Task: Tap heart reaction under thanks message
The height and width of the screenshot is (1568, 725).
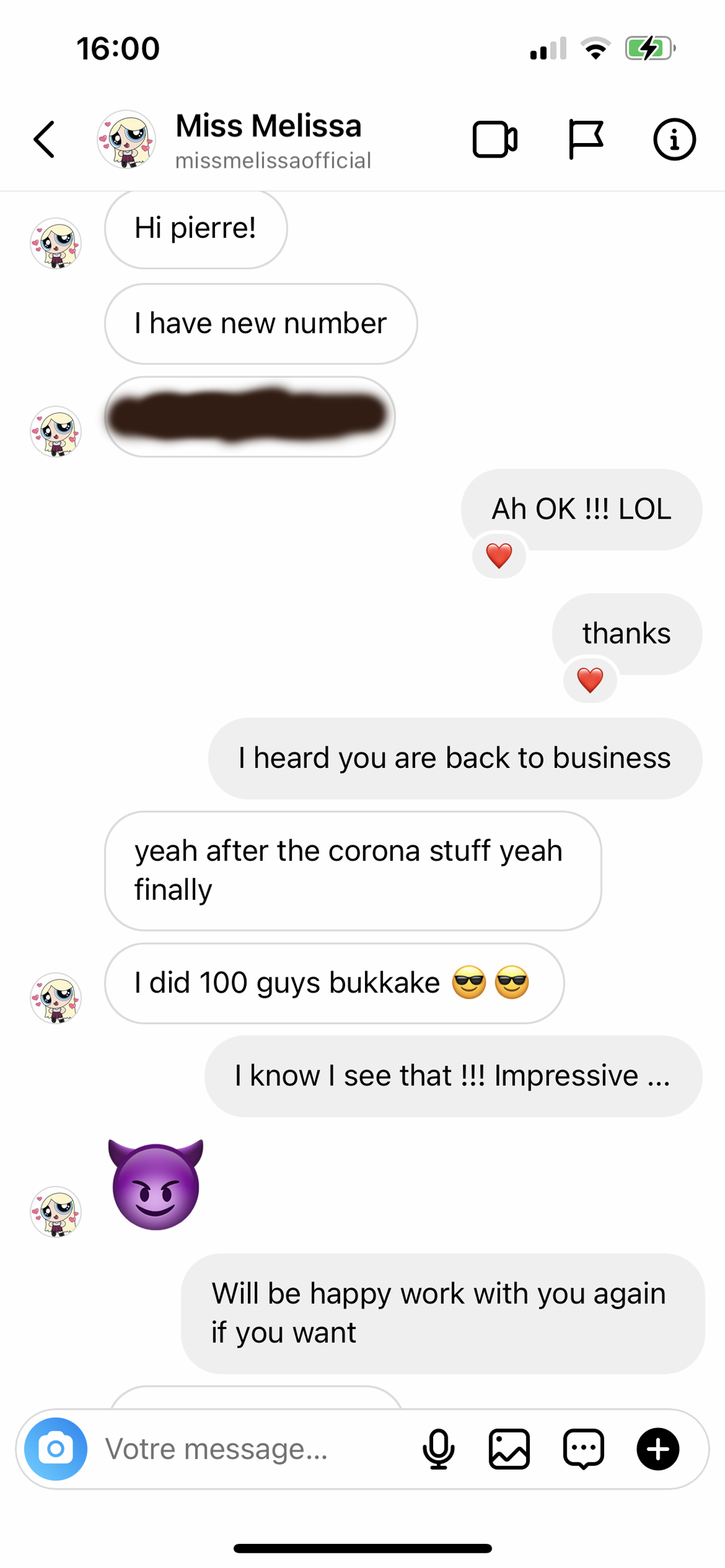Action: click(x=590, y=679)
